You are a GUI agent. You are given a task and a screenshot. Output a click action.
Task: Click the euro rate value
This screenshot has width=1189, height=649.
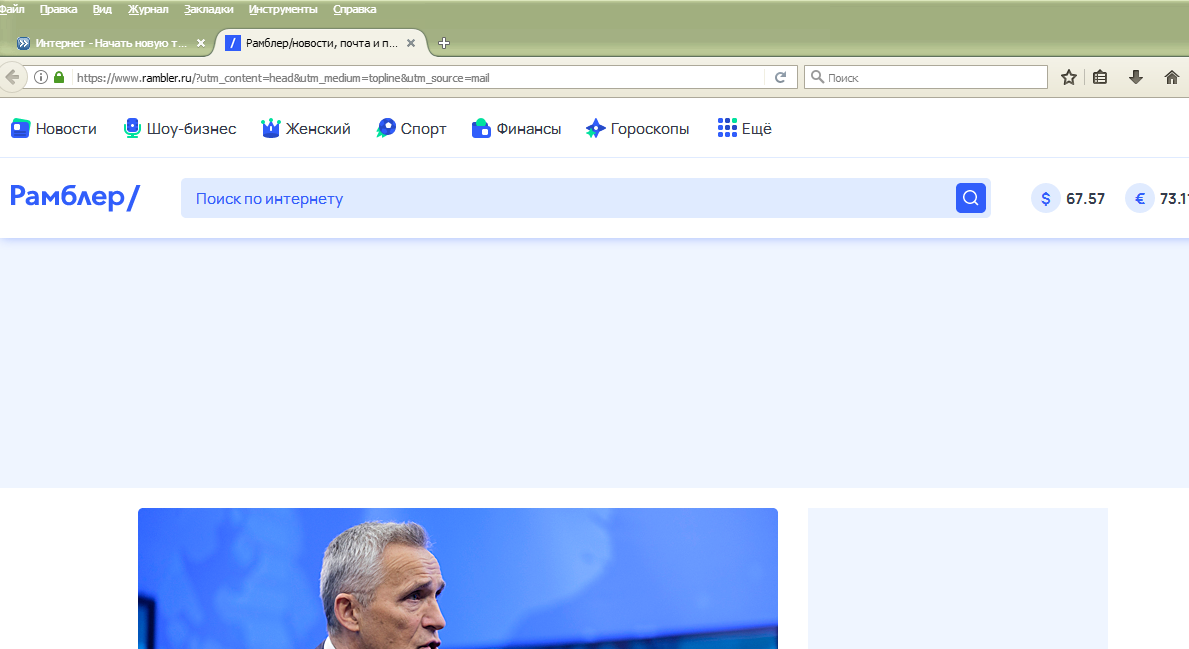[x=1174, y=199]
